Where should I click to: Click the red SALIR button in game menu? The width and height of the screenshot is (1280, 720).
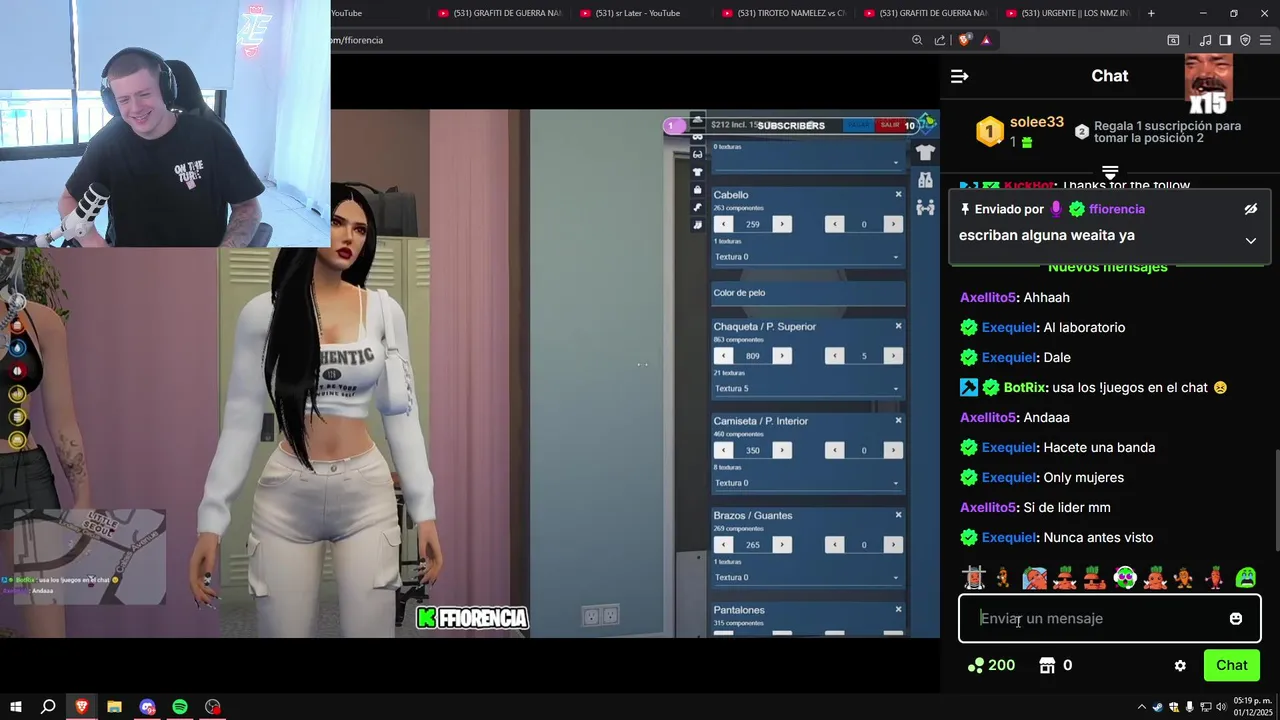(x=889, y=125)
